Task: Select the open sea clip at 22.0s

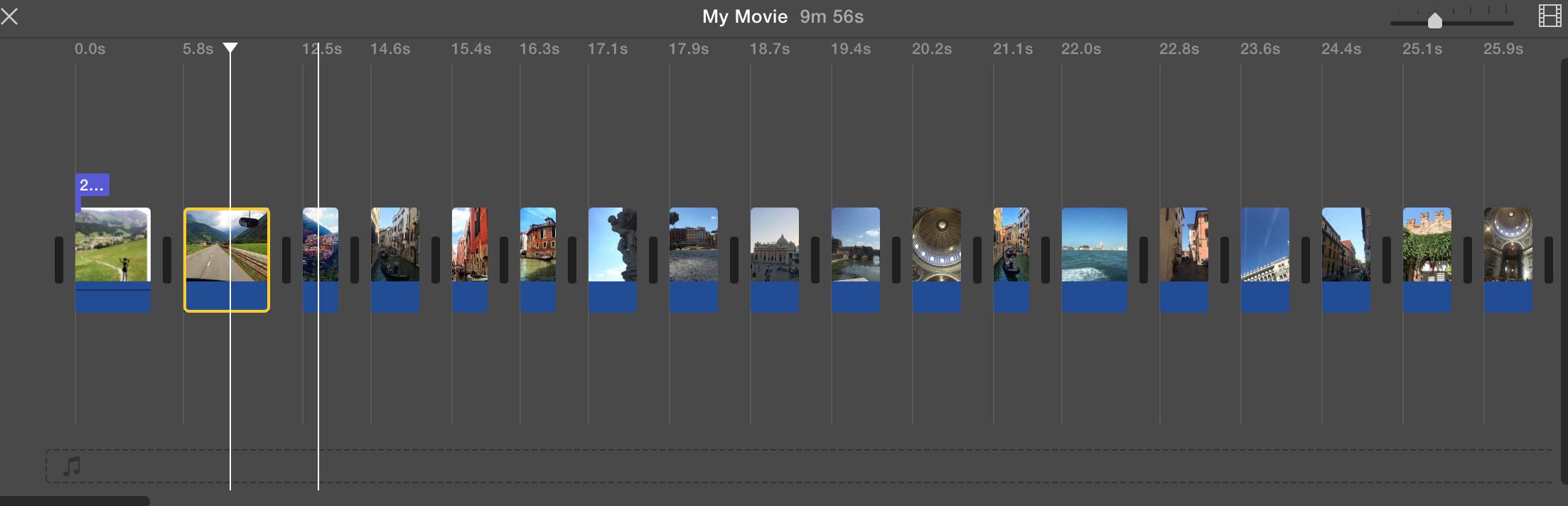Action: click(1095, 259)
